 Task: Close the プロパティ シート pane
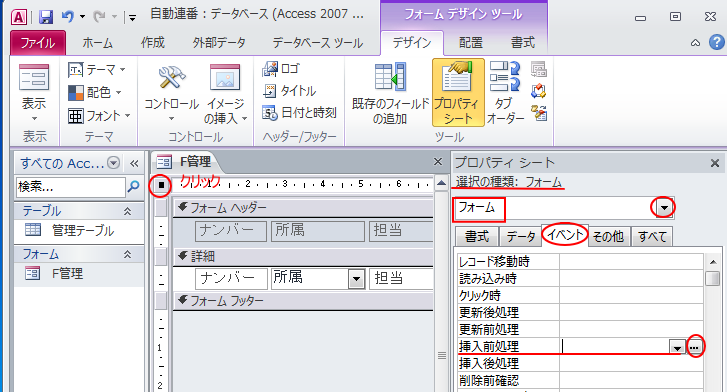coord(715,163)
